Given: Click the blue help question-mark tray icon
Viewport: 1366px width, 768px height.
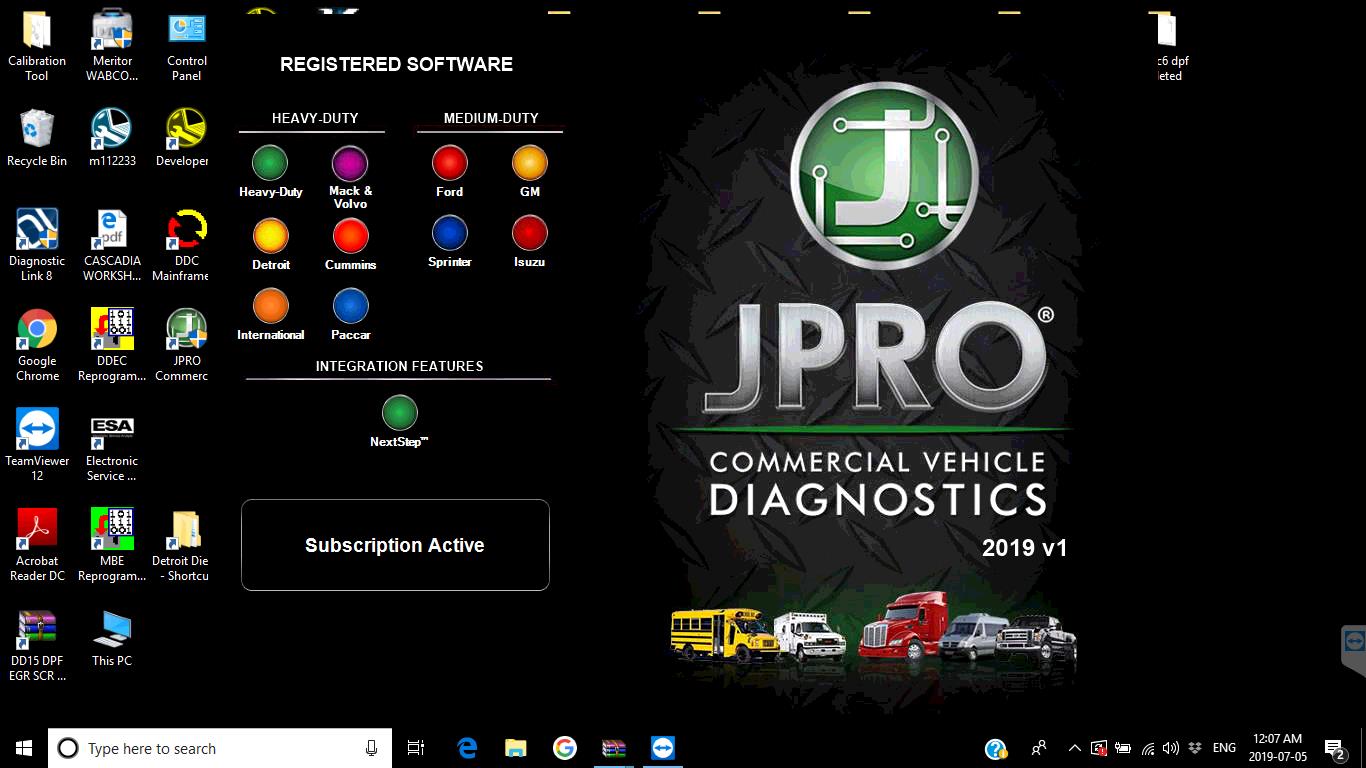Looking at the screenshot, I should coord(995,748).
